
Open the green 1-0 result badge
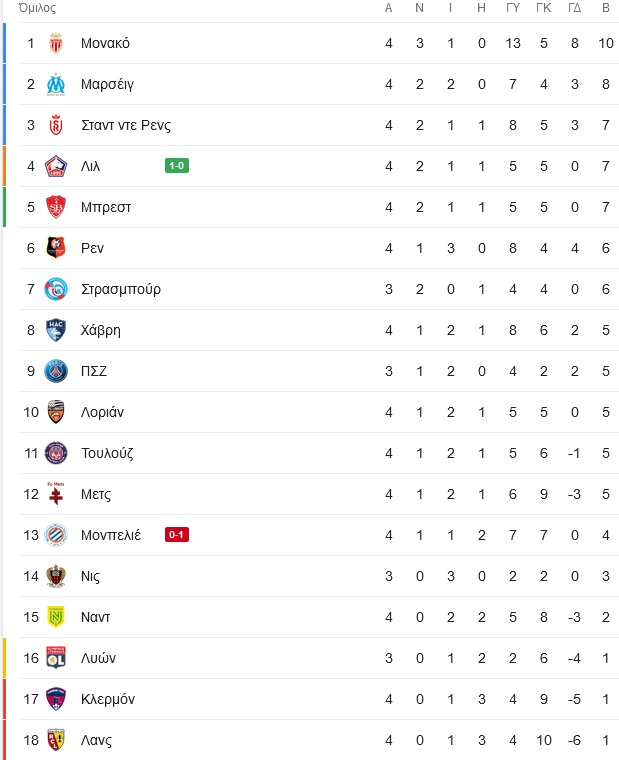[x=177, y=166]
